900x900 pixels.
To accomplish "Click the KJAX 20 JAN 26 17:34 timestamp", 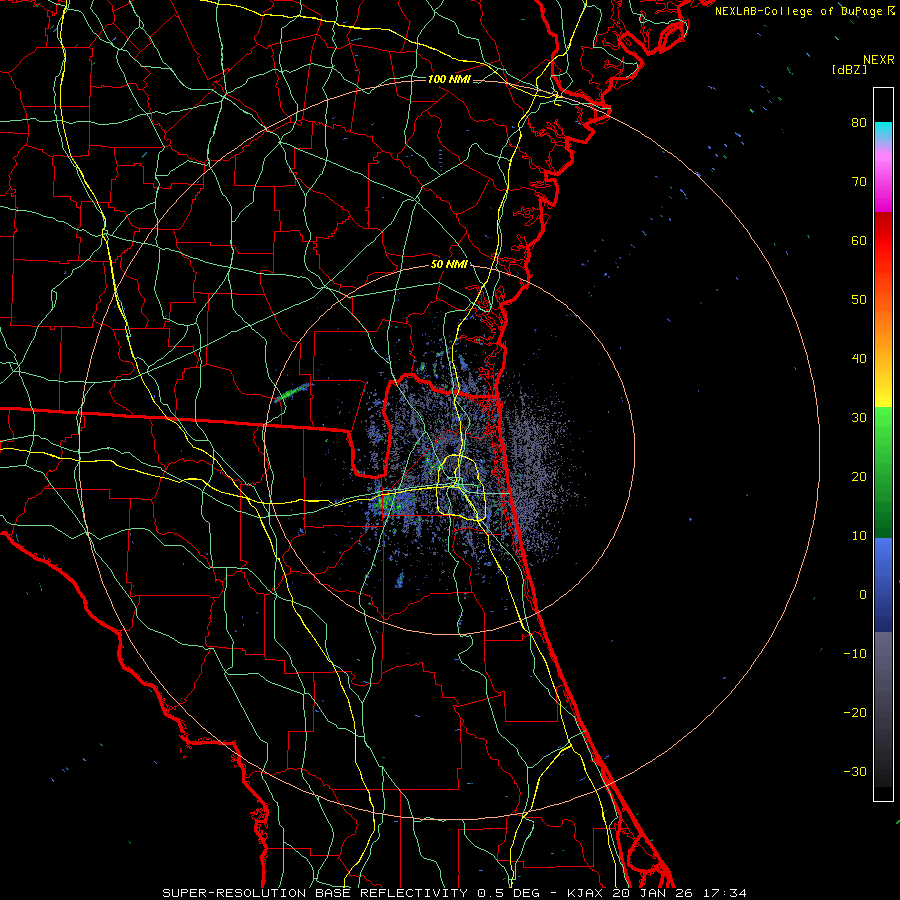I will click(x=657, y=893).
